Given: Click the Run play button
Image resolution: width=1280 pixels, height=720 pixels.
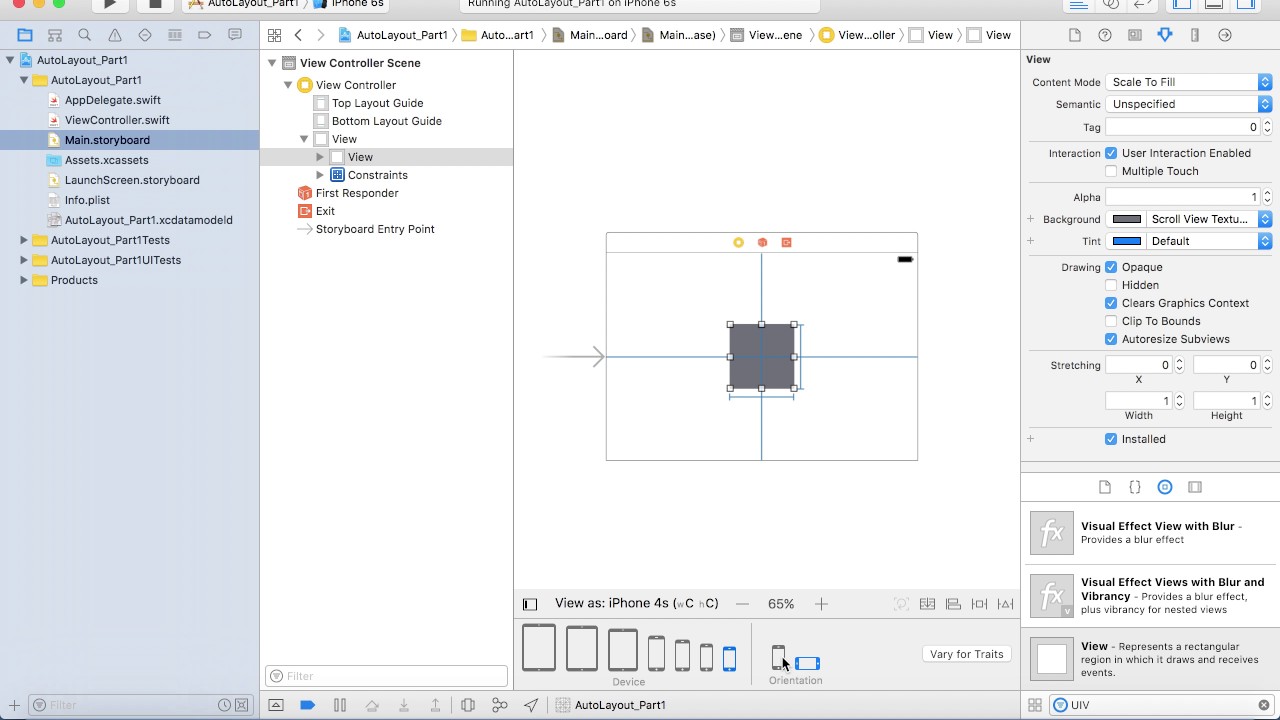Looking at the screenshot, I should pos(110,4).
